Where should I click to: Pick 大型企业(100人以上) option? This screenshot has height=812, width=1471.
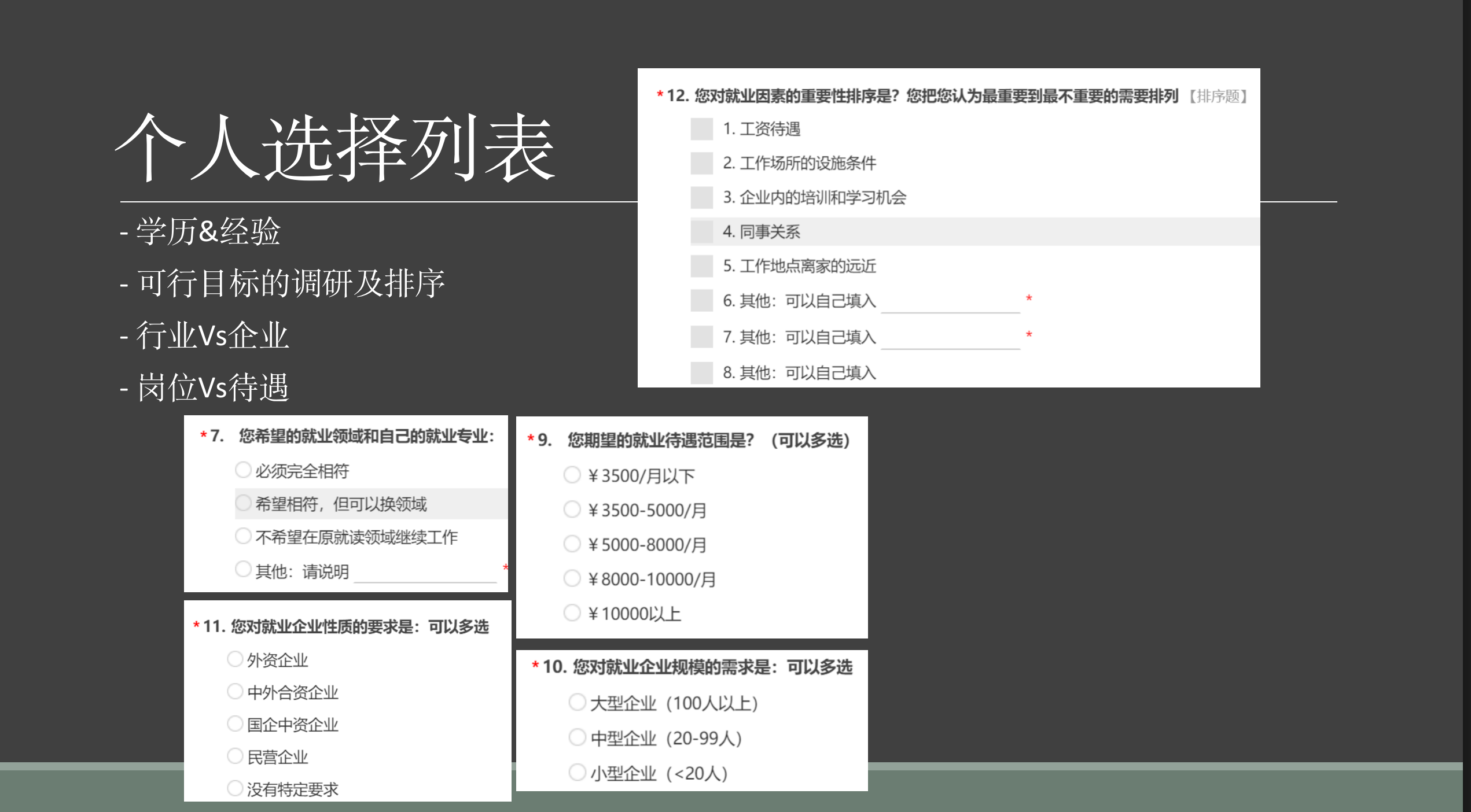click(577, 702)
